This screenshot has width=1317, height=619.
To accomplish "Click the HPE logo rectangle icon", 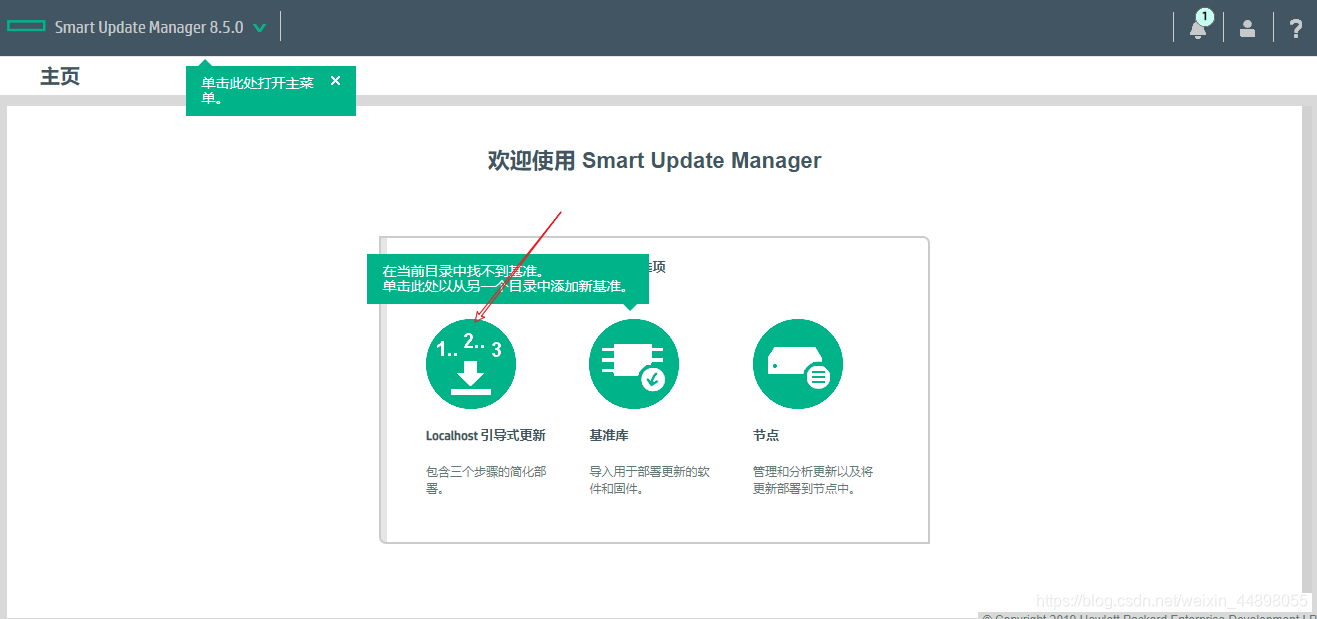I will coord(27,27).
